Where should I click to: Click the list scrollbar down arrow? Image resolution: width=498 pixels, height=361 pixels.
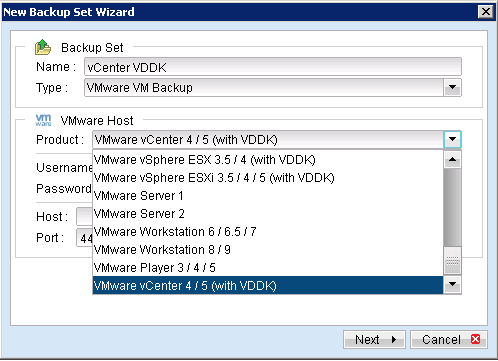[x=452, y=284]
